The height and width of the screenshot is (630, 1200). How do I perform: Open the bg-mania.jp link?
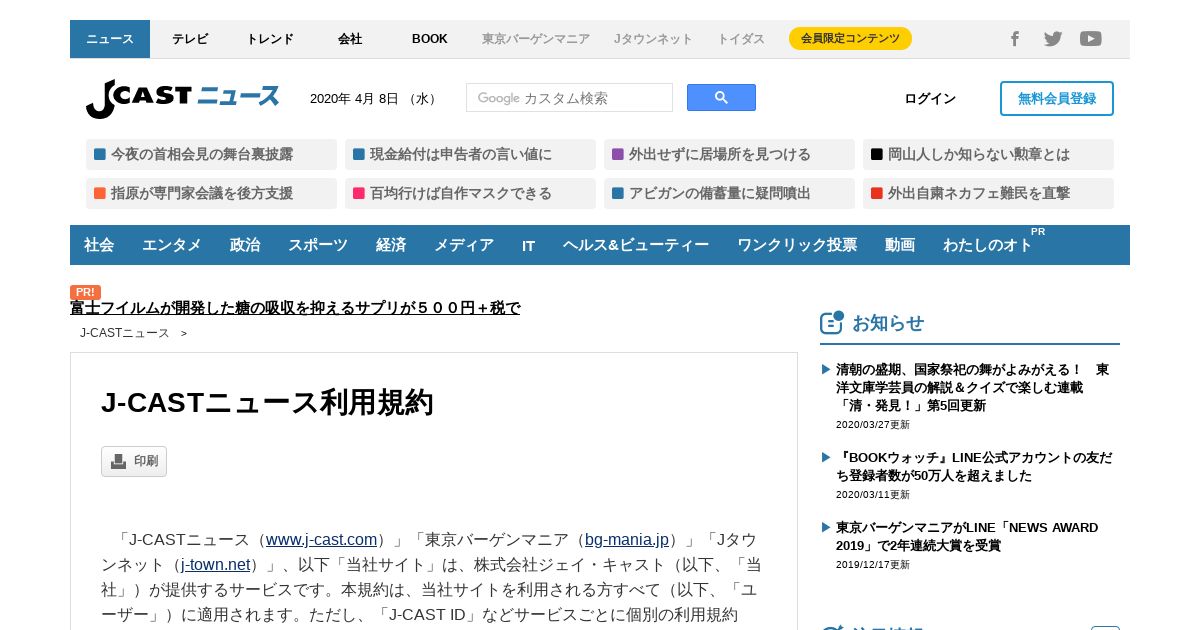click(x=627, y=540)
